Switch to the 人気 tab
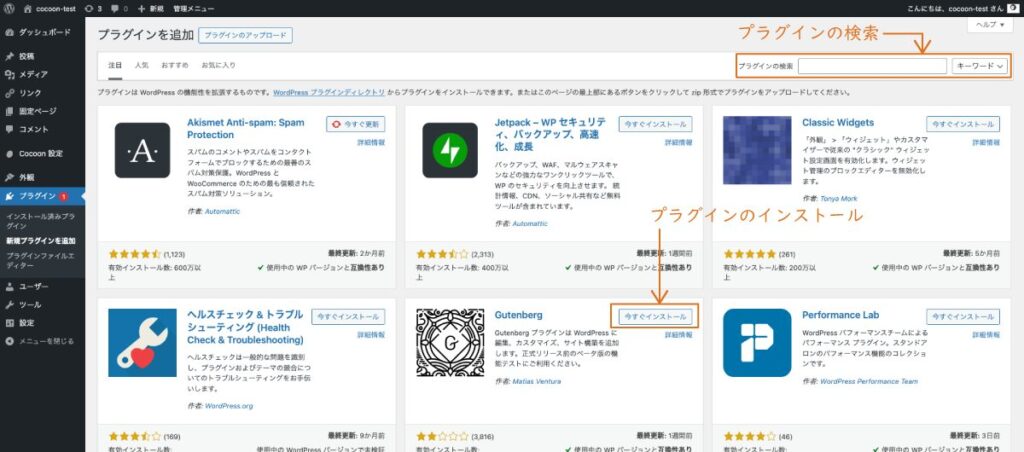Viewport: 1024px width, 452px height. (141, 66)
